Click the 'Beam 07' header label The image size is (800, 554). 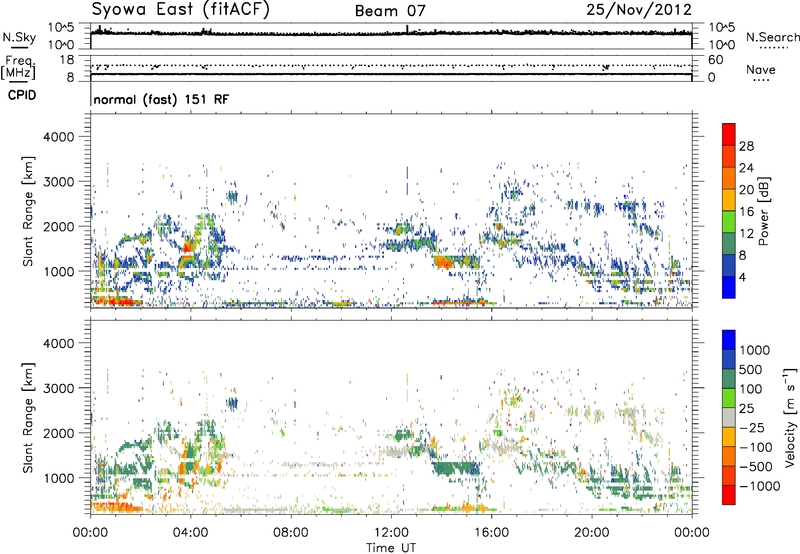tap(390, 11)
